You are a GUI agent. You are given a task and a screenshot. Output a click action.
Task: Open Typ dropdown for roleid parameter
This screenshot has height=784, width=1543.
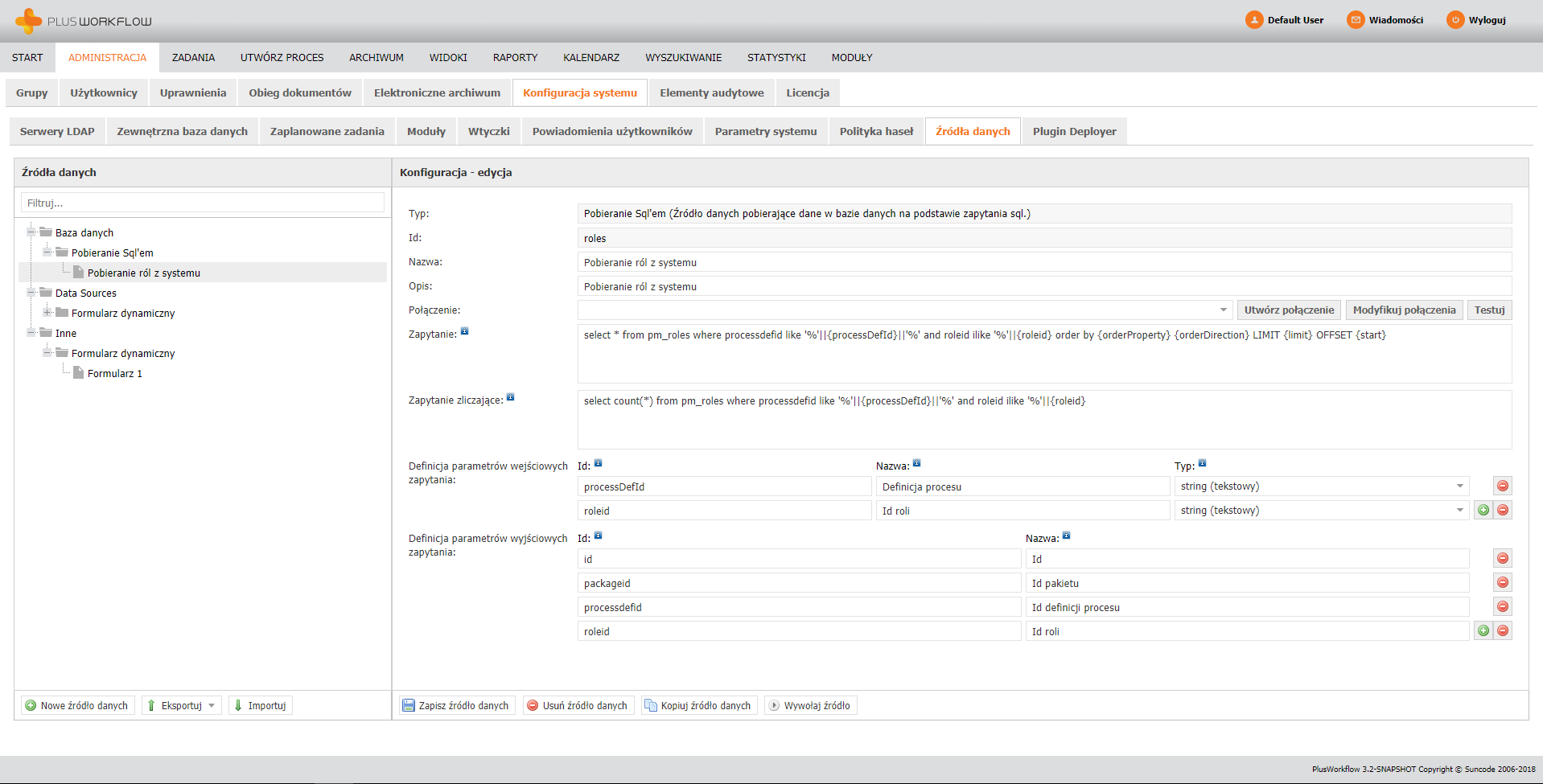(1459, 511)
